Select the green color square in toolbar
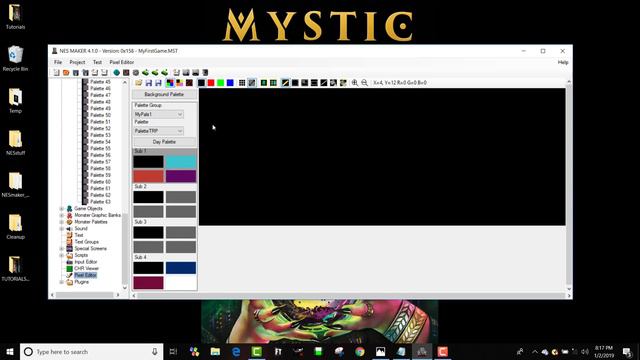Viewport: 640px width, 360px height. (x=221, y=83)
